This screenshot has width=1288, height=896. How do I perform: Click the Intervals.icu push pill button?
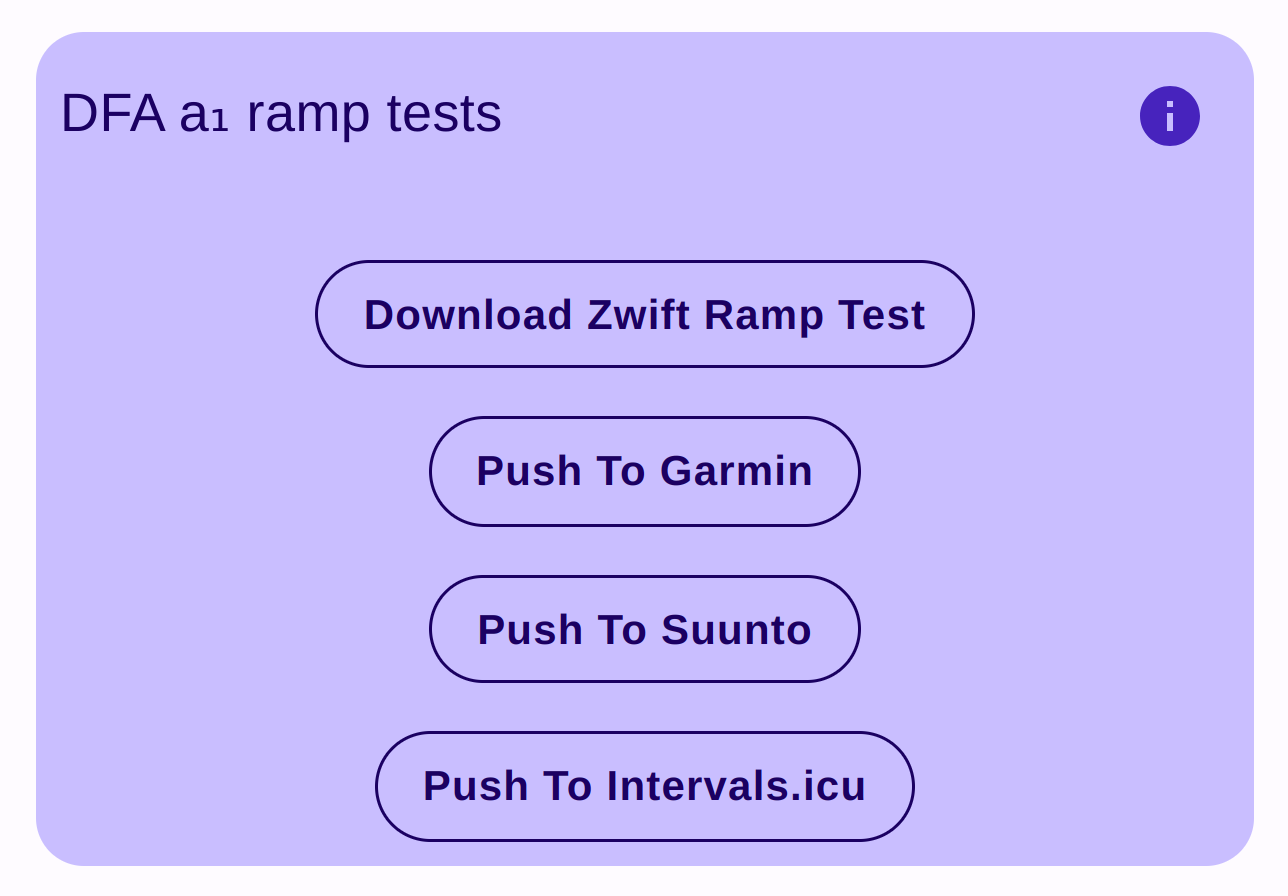point(645,786)
